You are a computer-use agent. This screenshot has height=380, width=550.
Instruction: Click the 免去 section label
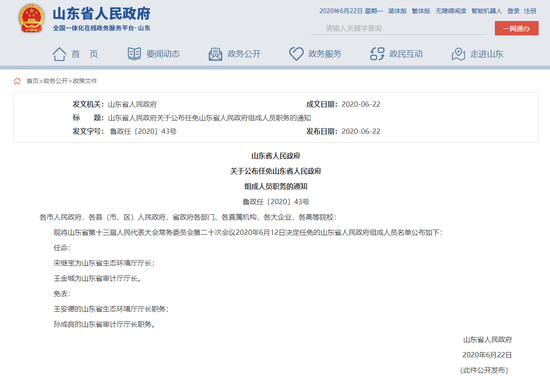(62, 294)
